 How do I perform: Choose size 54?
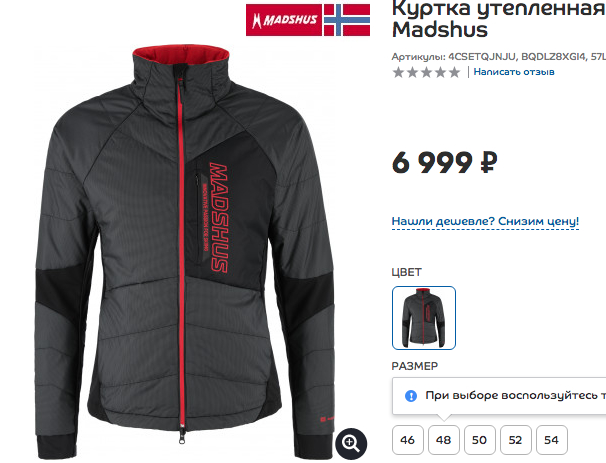click(552, 440)
